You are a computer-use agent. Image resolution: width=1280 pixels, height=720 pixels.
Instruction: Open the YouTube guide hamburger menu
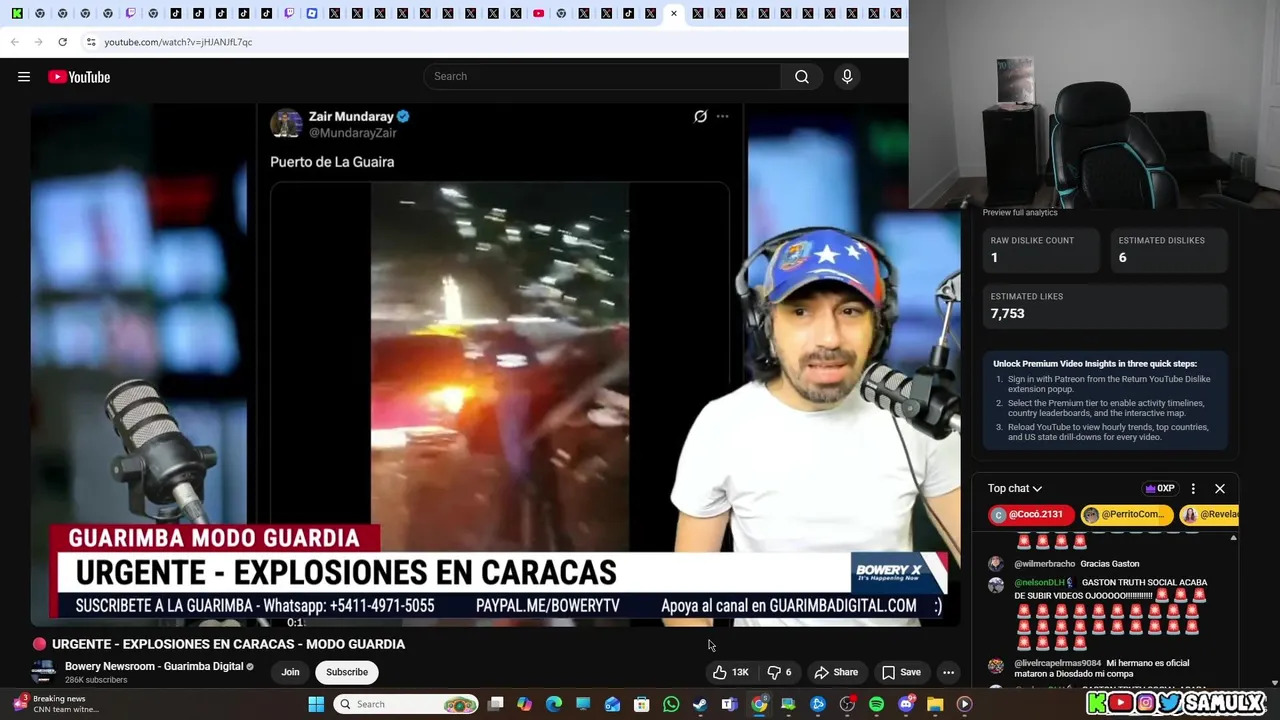tap(24, 77)
